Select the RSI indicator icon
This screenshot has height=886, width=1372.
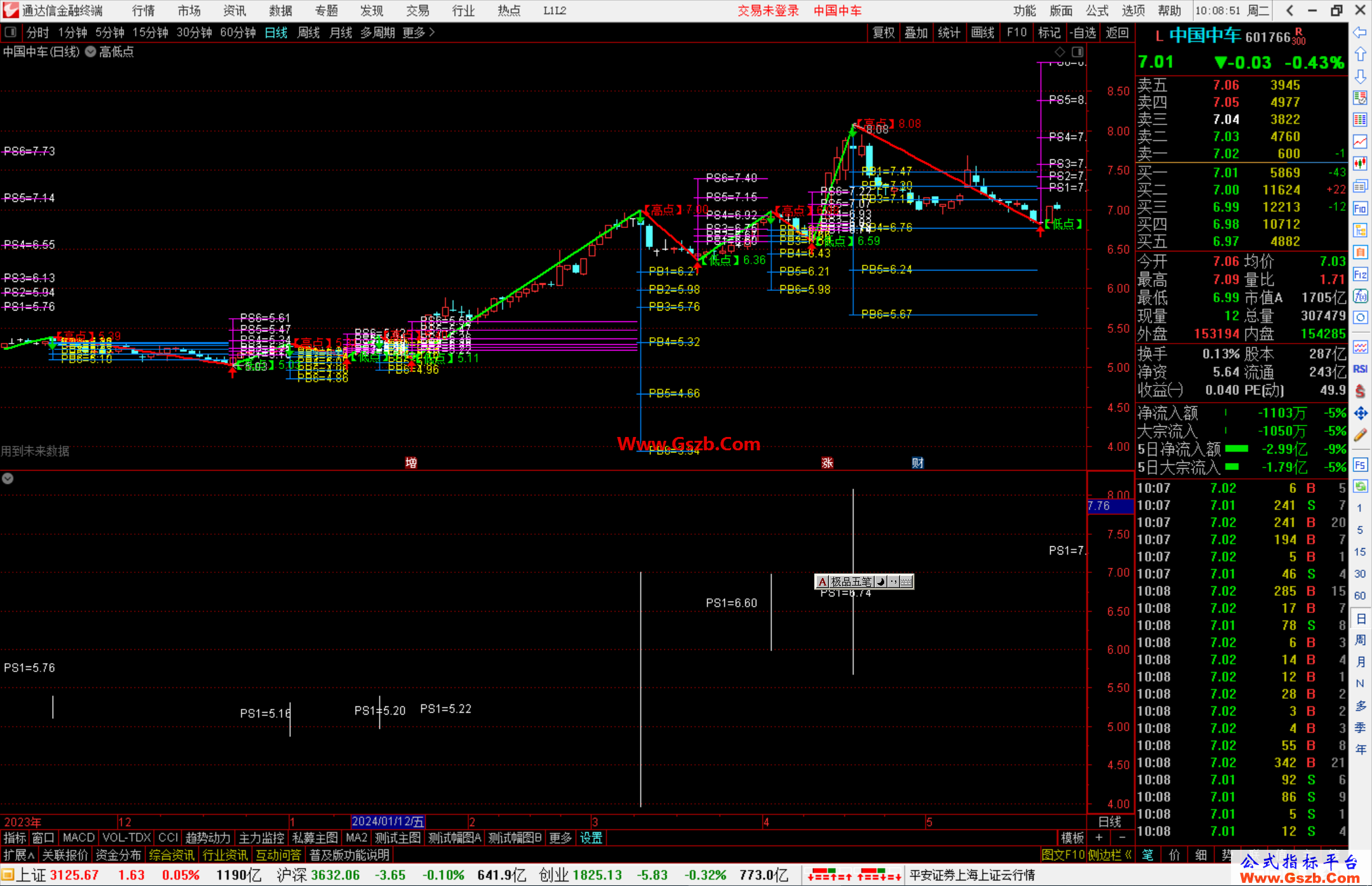(1360, 369)
